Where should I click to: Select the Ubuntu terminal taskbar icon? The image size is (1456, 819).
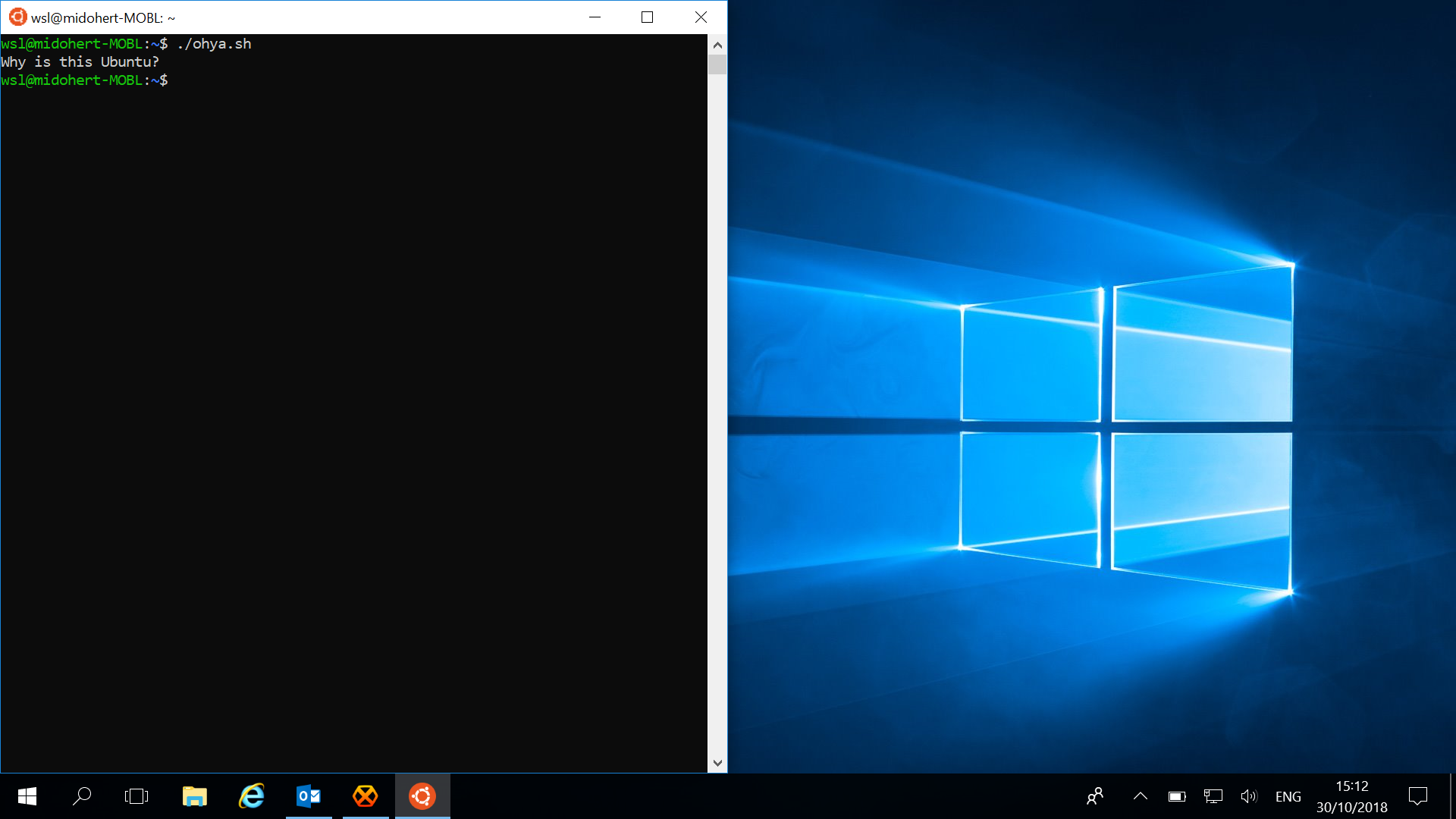[x=422, y=796]
